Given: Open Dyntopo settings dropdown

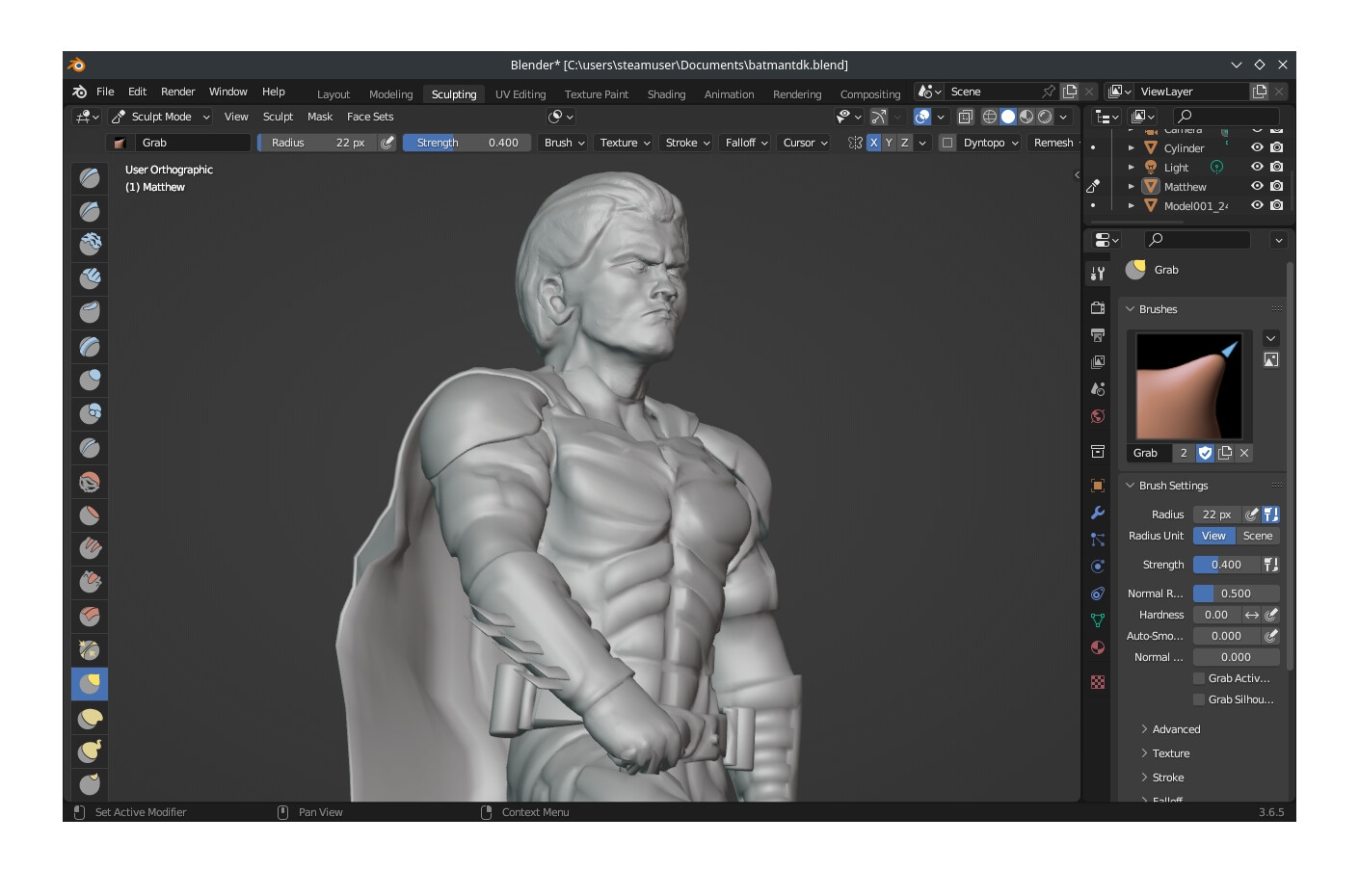Looking at the screenshot, I should 991,143.
